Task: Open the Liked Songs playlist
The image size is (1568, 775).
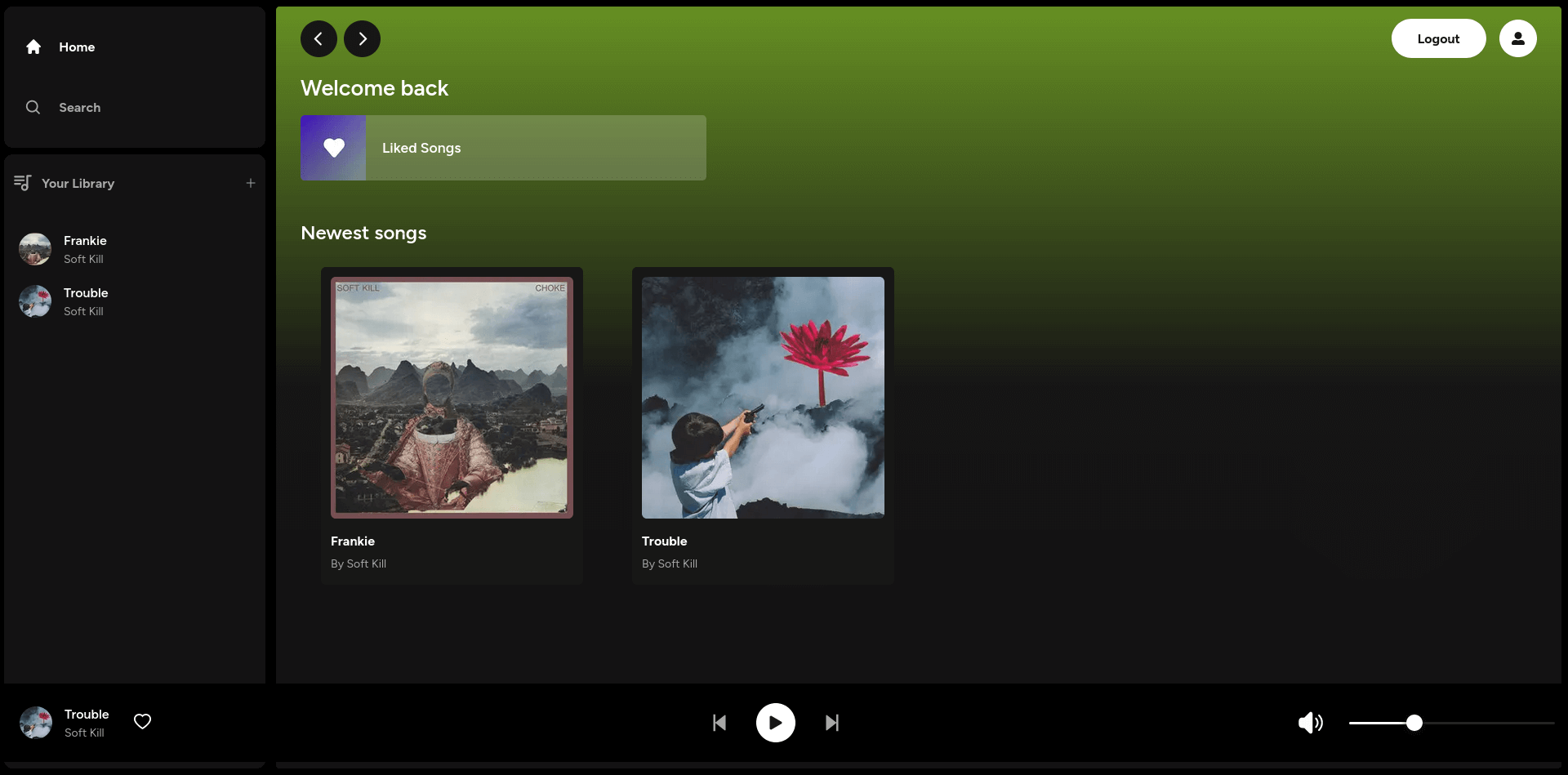Action: pos(503,148)
